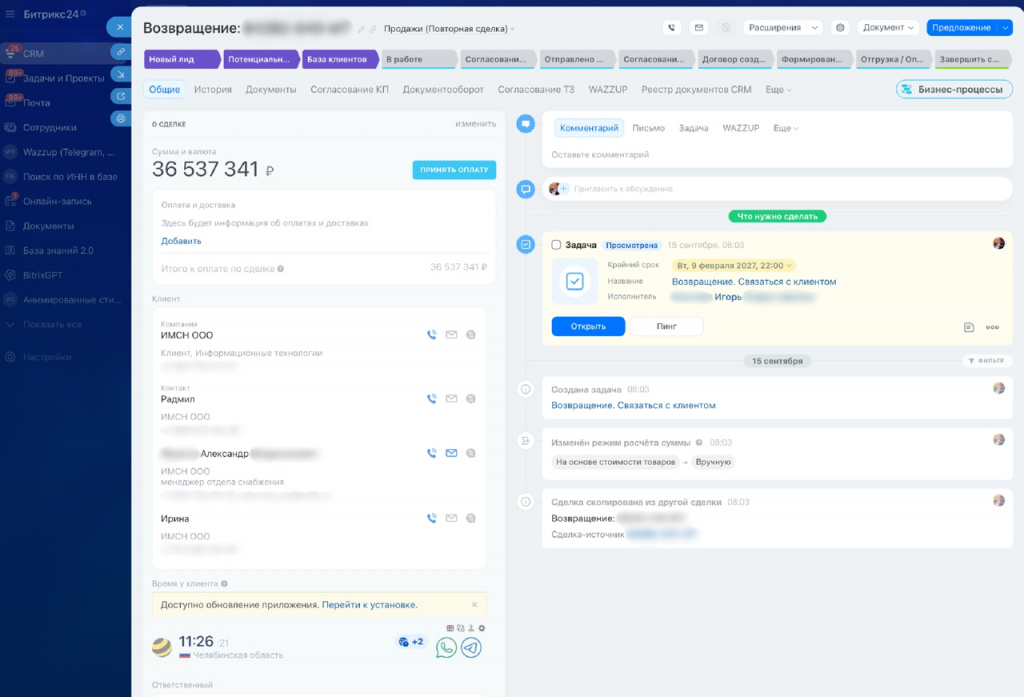Image resolution: width=1024 pixels, height=697 pixels.
Task: Open the Документ dropdown
Action: click(888, 27)
